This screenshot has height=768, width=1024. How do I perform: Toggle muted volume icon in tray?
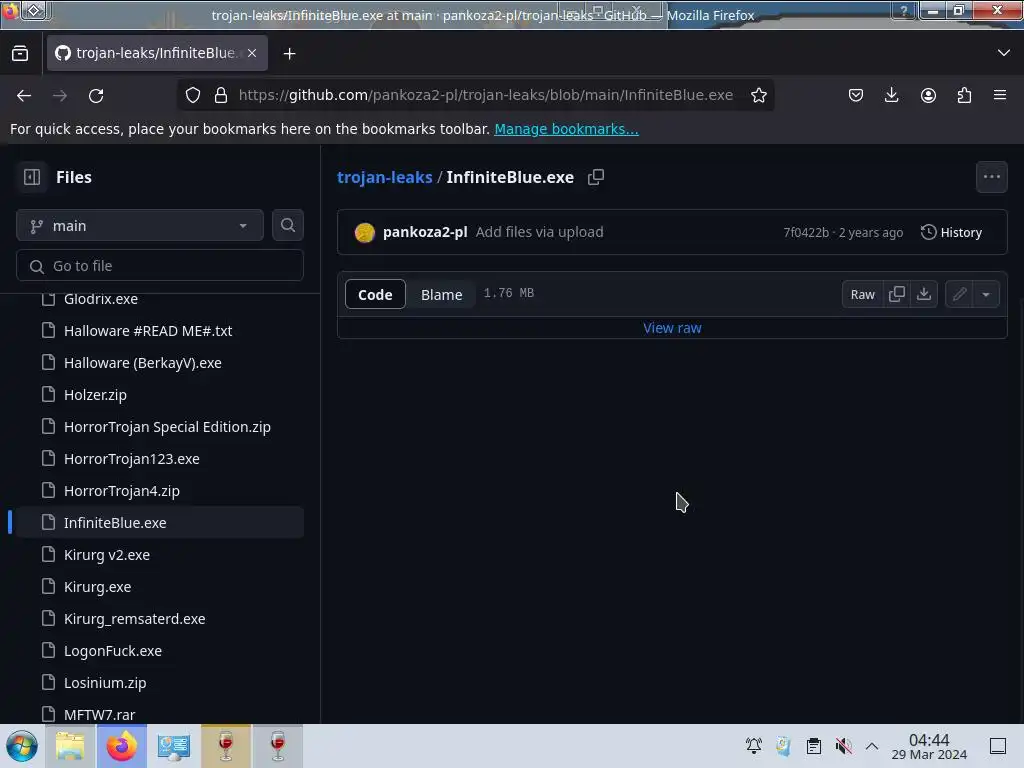[843, 746]
